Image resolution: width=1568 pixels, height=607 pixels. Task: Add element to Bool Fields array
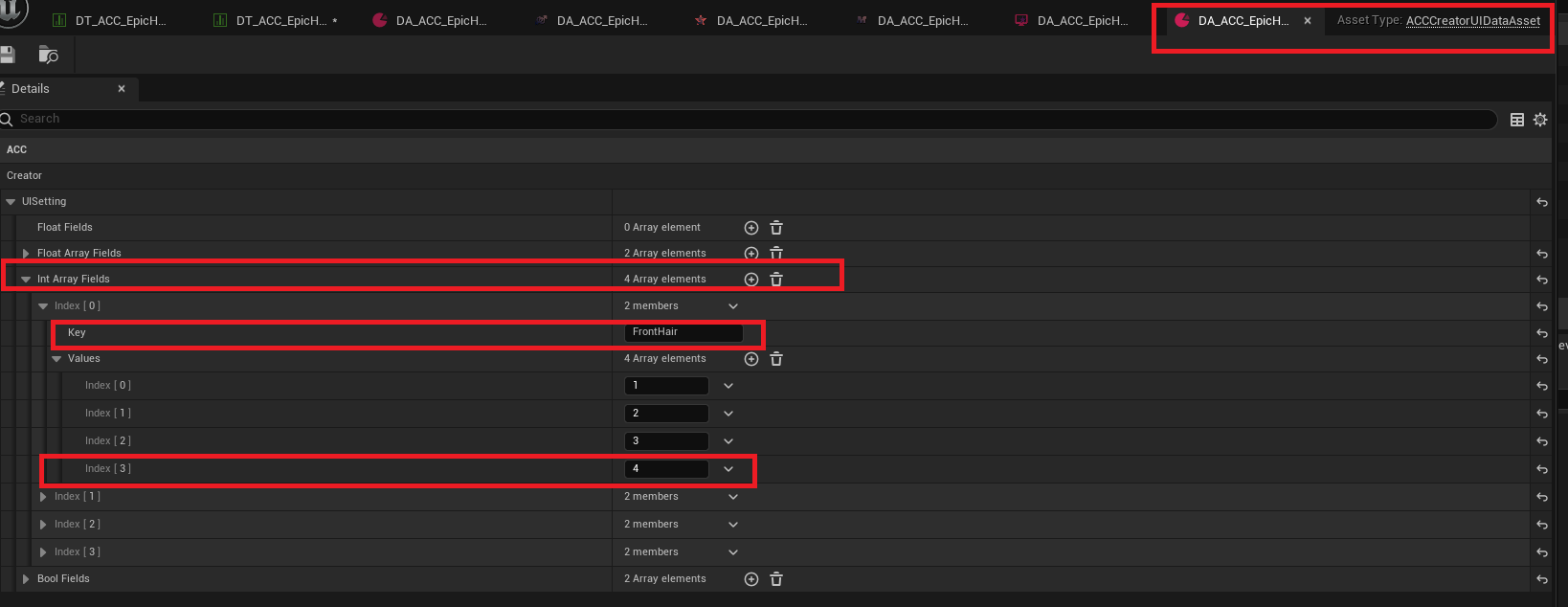(751, 579)
